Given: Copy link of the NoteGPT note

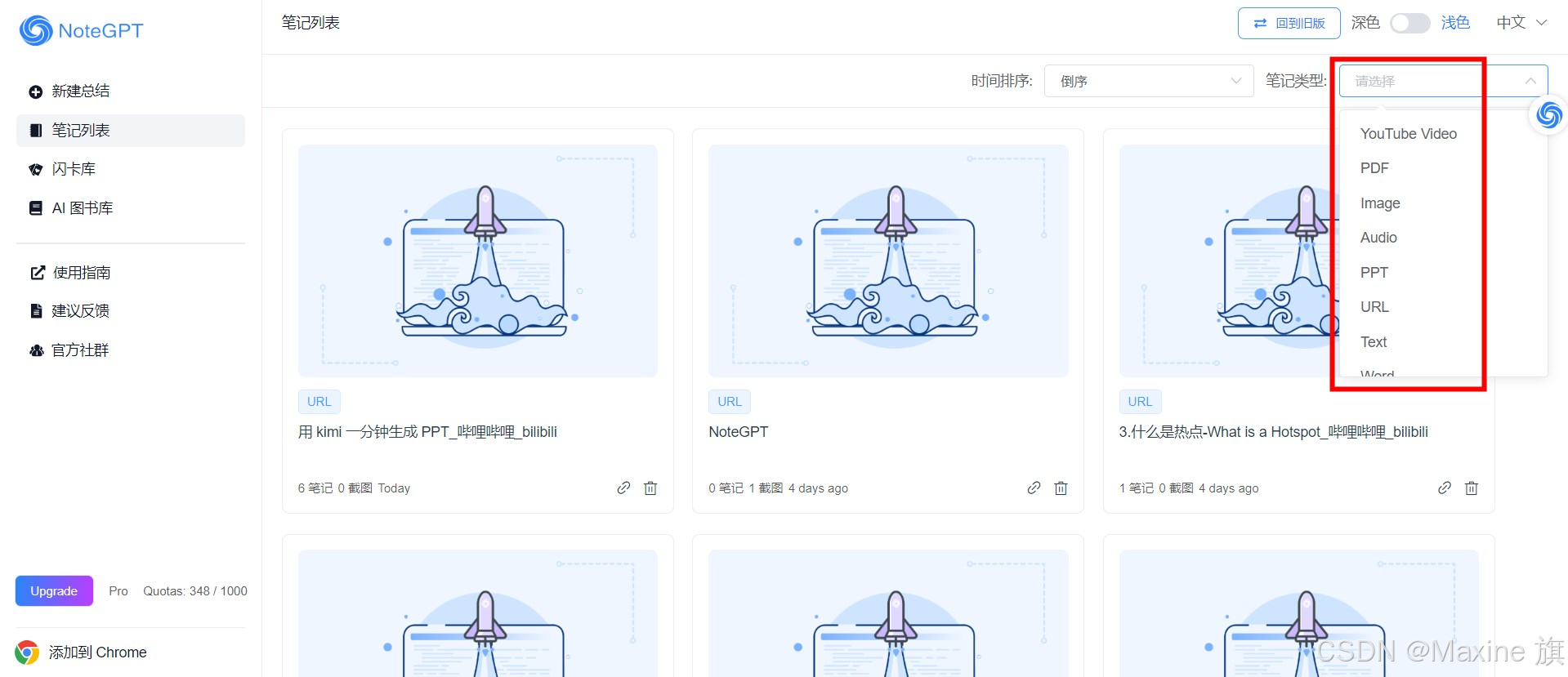Looking at the screenshot, I should point(1034,488).
